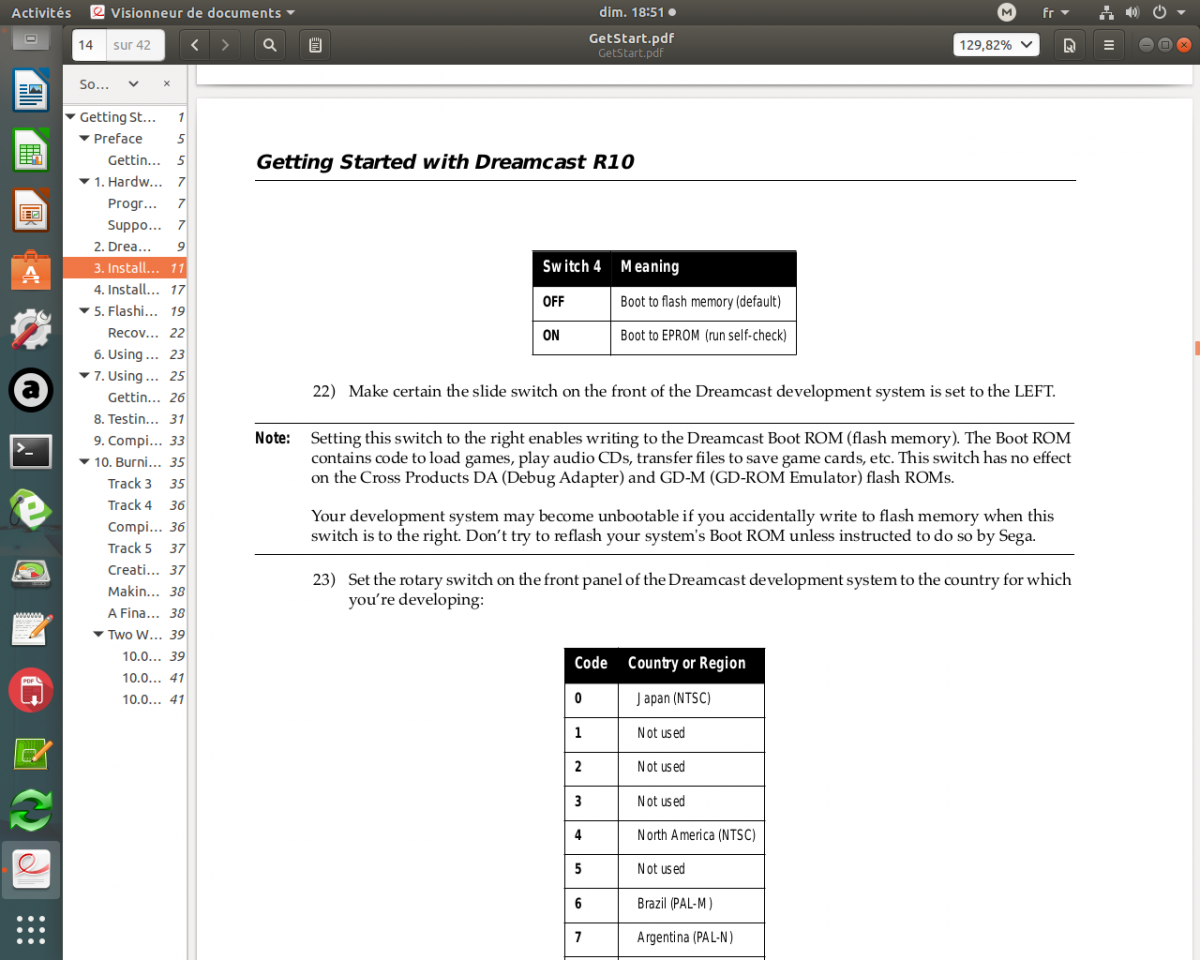Collapse the "5. Flashi..." outline section
The image size is (1200, 960).
84,311
